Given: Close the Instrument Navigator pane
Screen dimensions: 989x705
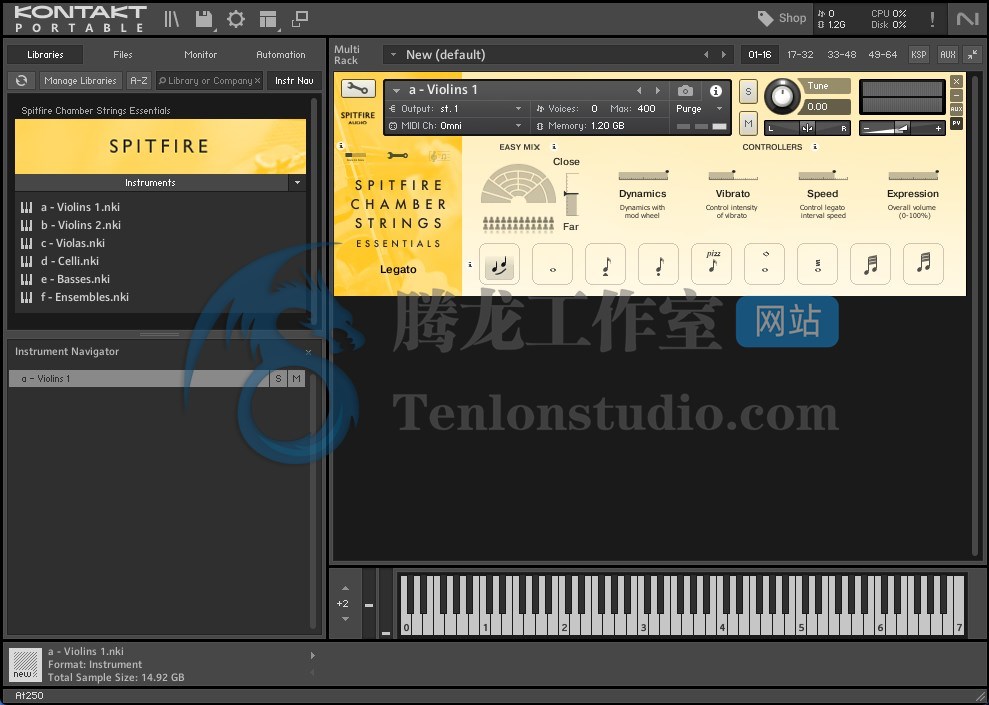Looking at the screenshot, I should (x=308, y=352).
